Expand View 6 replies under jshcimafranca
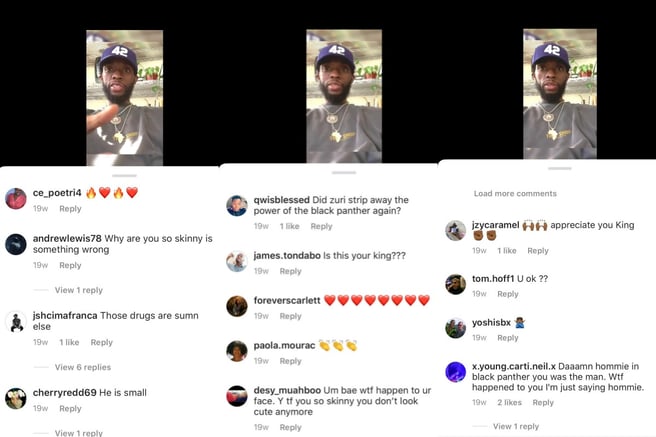Image resolution: width=656 pixels, height=437 pixels. pyautogui.click(x=83, y=367)
